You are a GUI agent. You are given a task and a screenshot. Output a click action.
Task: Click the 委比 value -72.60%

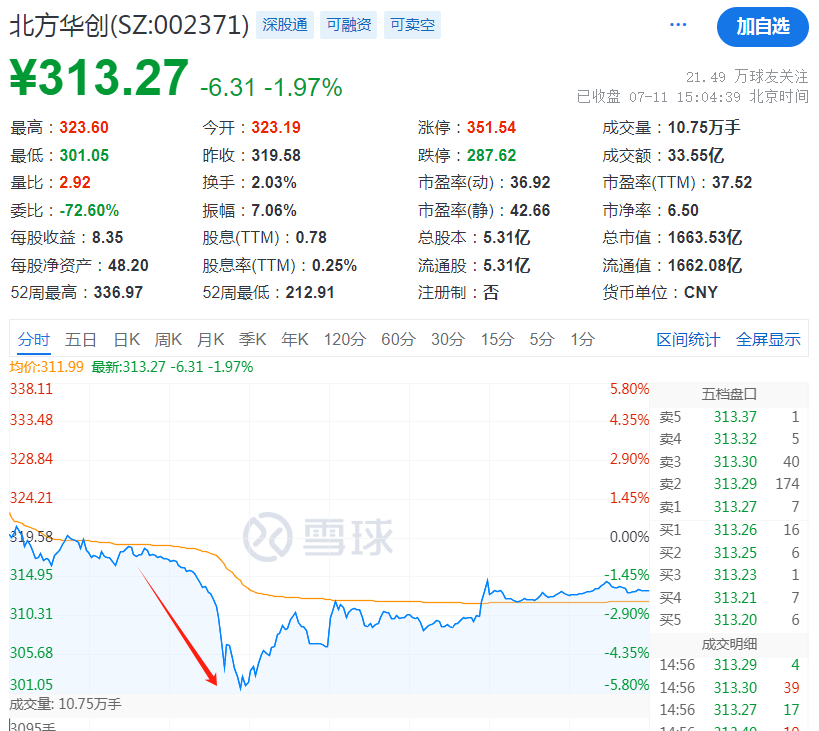pyautogui.click(x=89, y=210)
